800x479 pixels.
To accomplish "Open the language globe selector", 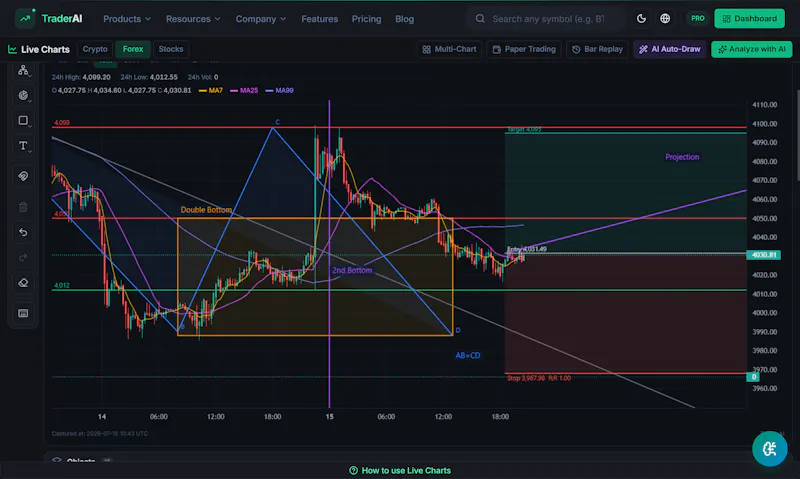I will click(665, 18).
